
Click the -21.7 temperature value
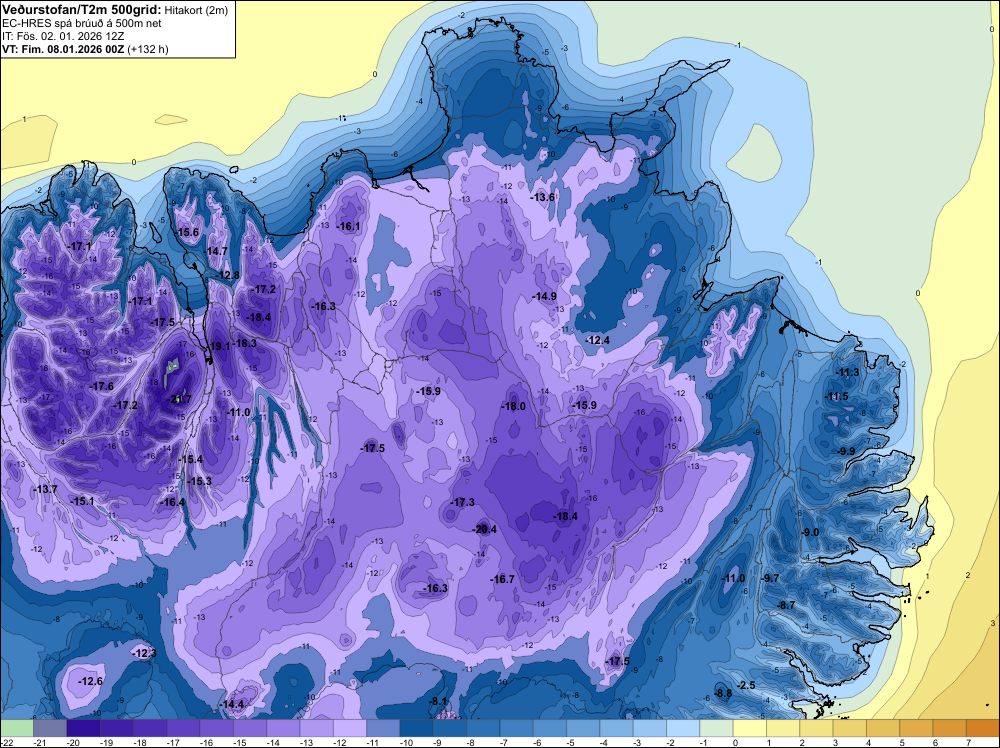click(179, 399)
